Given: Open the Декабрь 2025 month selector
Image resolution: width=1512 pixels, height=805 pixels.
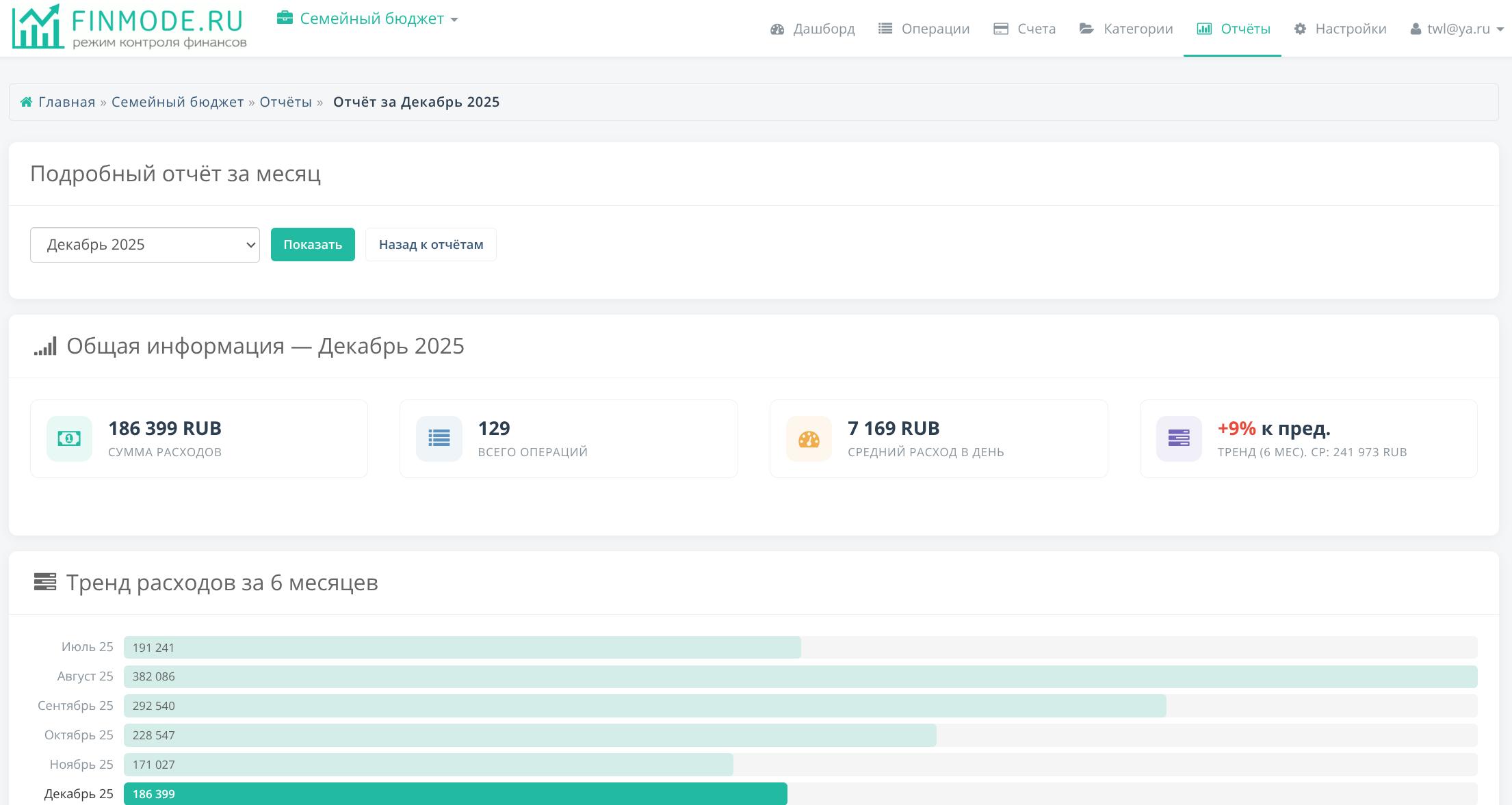Looking at the screenshot, I should [145, 245].
